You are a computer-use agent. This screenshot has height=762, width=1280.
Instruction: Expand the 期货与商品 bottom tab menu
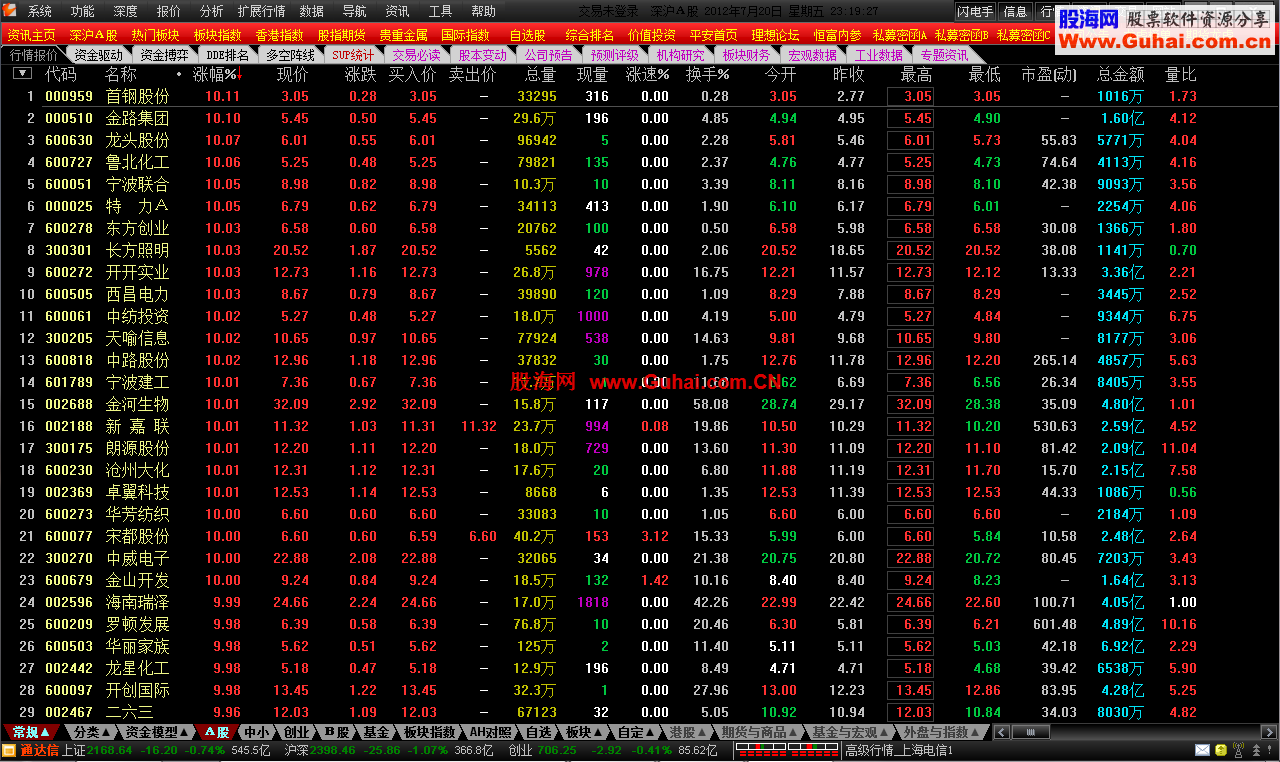(760, 732)
